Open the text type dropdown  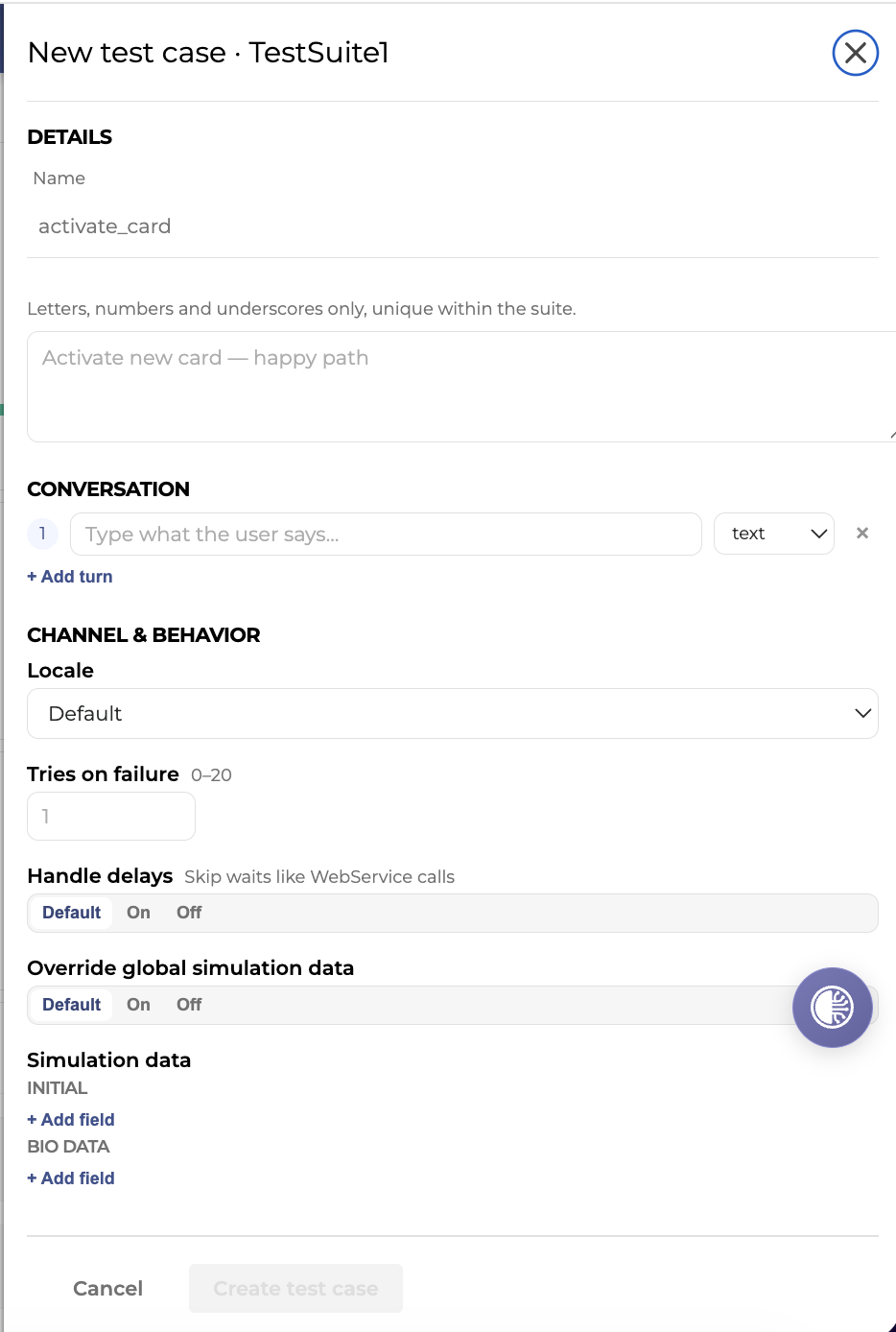pyautogui.click(x=774, y=534)
